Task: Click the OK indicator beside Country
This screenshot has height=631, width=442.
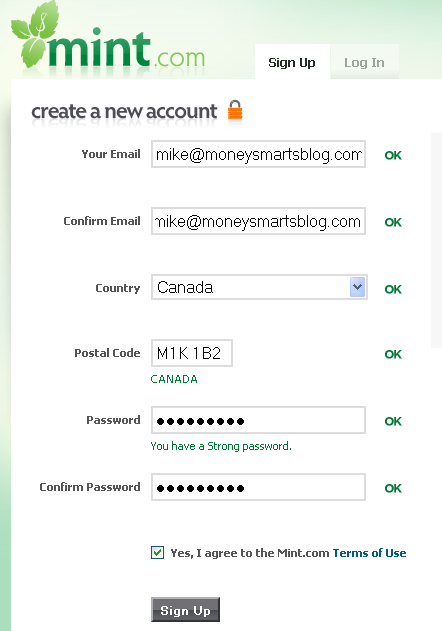Action: coord(393,289)
